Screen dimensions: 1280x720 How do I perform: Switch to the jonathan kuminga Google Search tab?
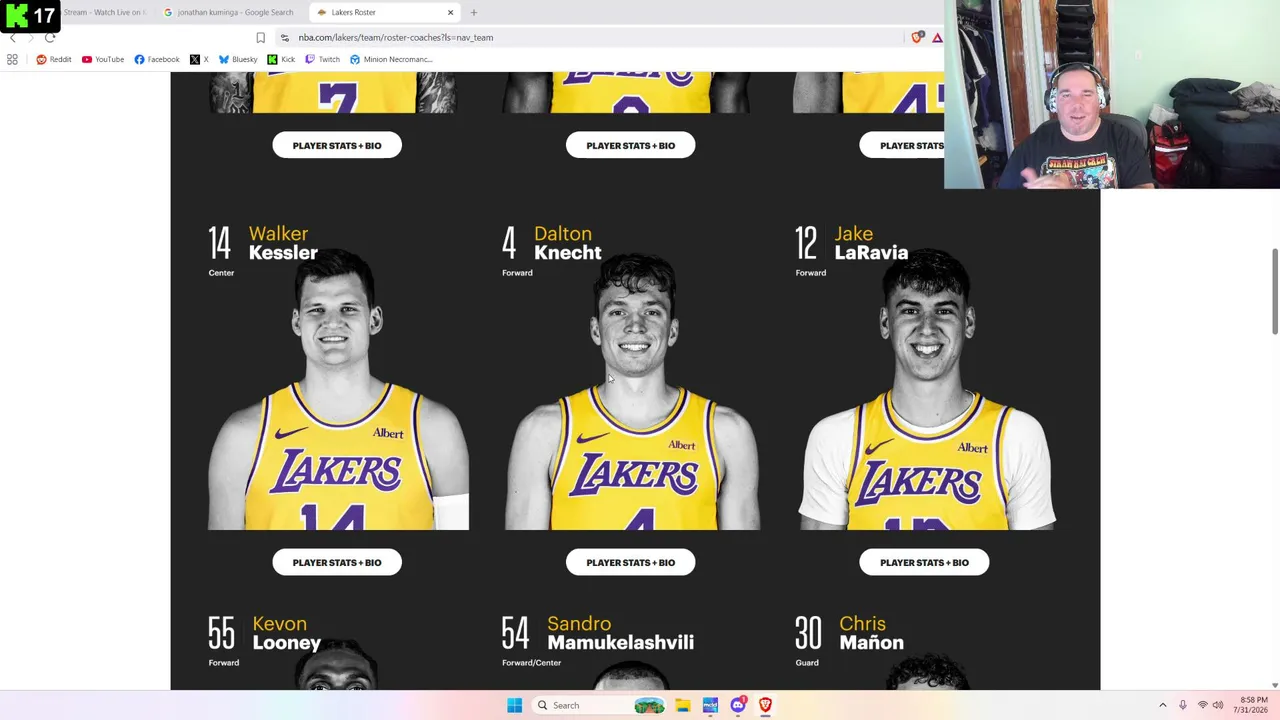[x=228, y=12]
